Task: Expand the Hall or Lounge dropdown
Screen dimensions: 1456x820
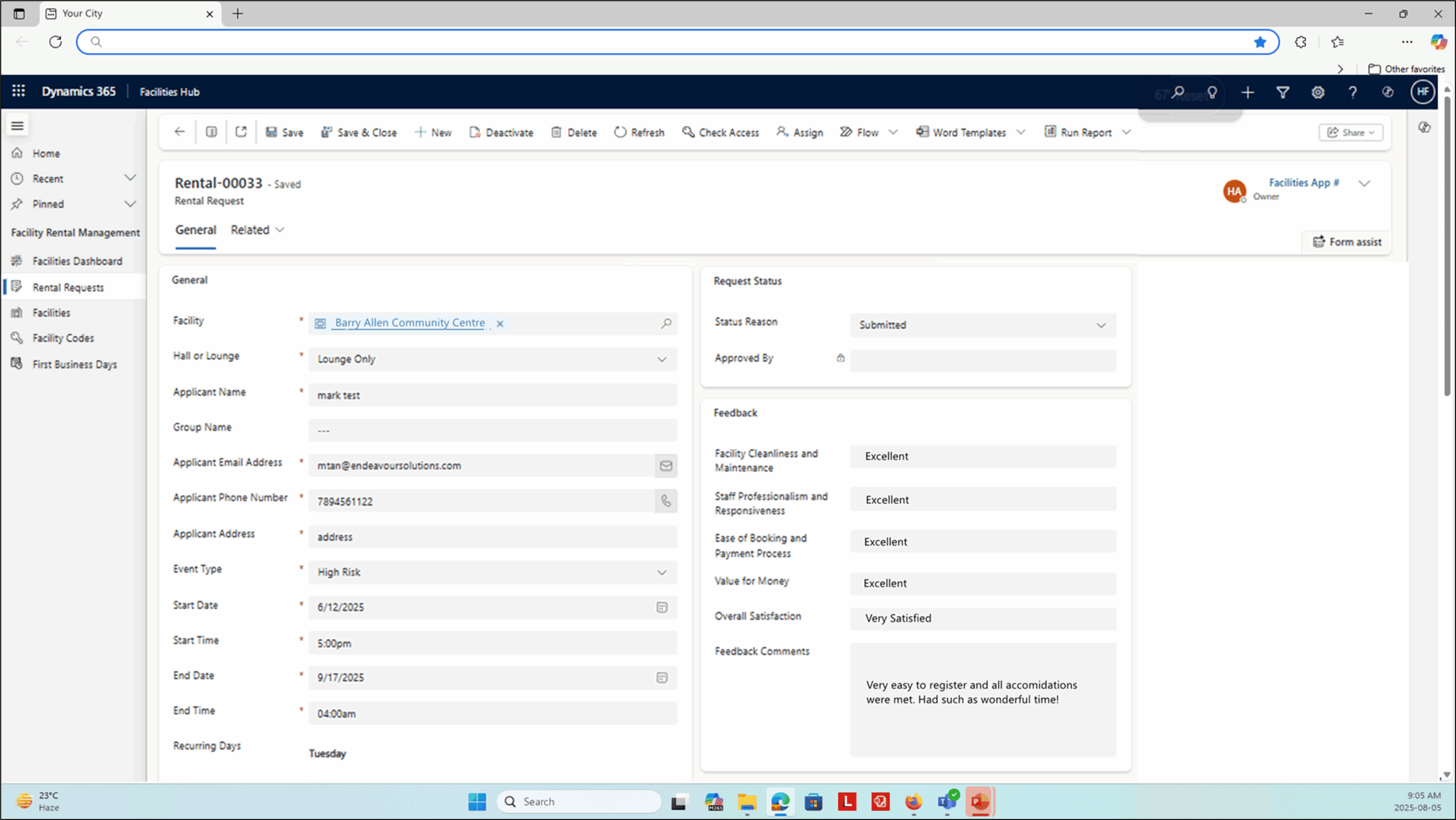Action: pyautogui.click(x=661, y=359)
